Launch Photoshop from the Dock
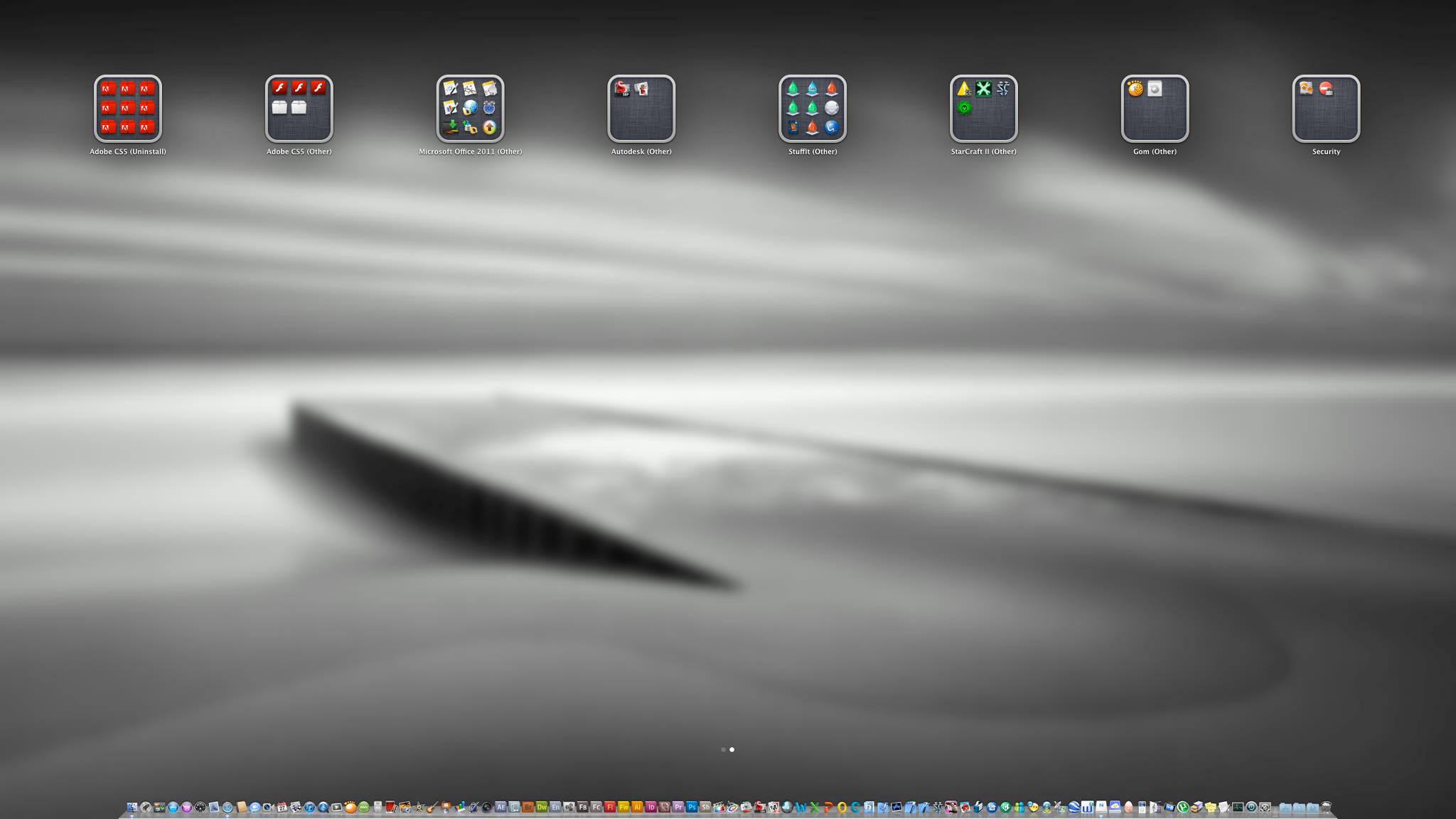Viewport: 1456px width, 819px height. [x=691, y=807]
